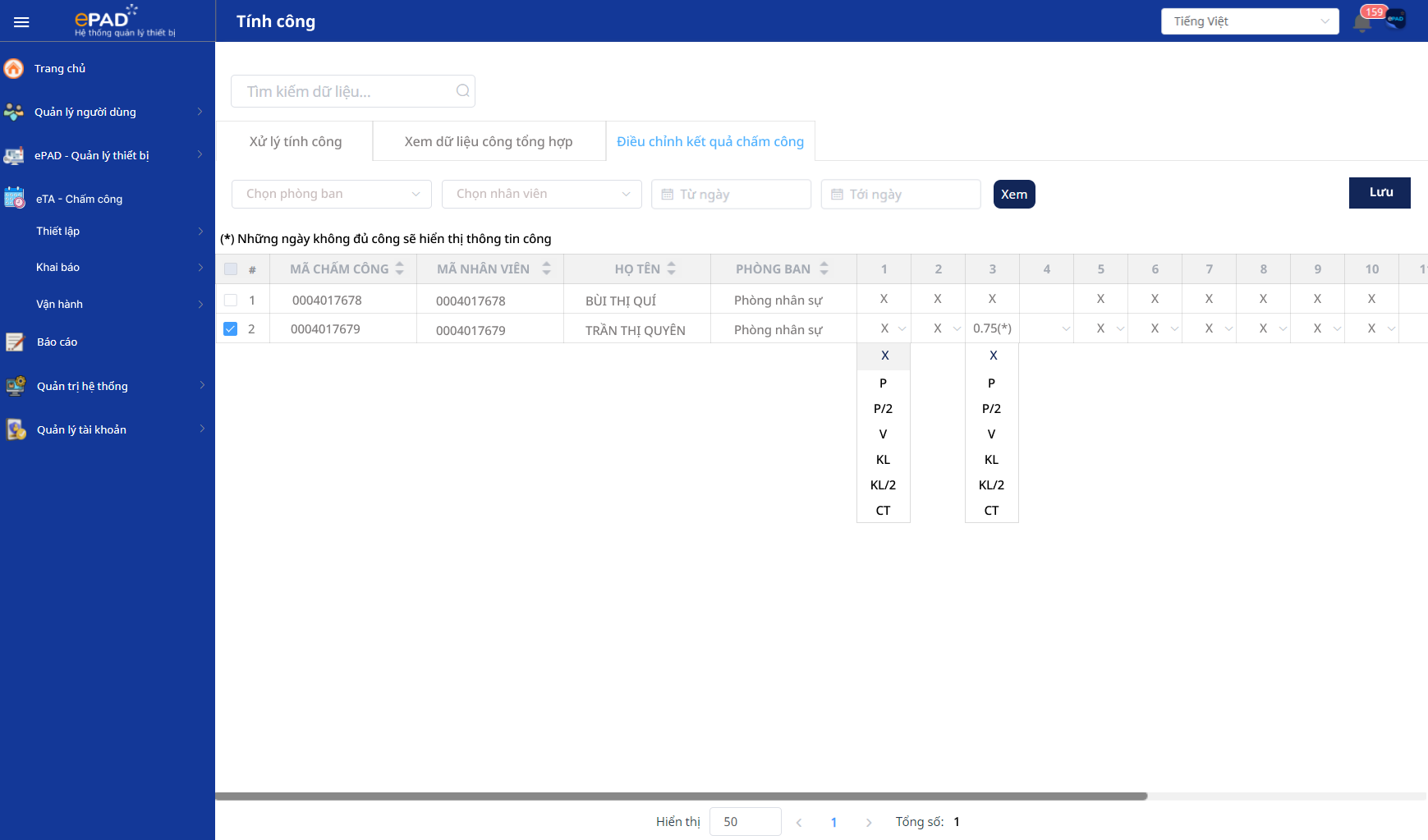Click the notification bell icon

point(1362,22)
